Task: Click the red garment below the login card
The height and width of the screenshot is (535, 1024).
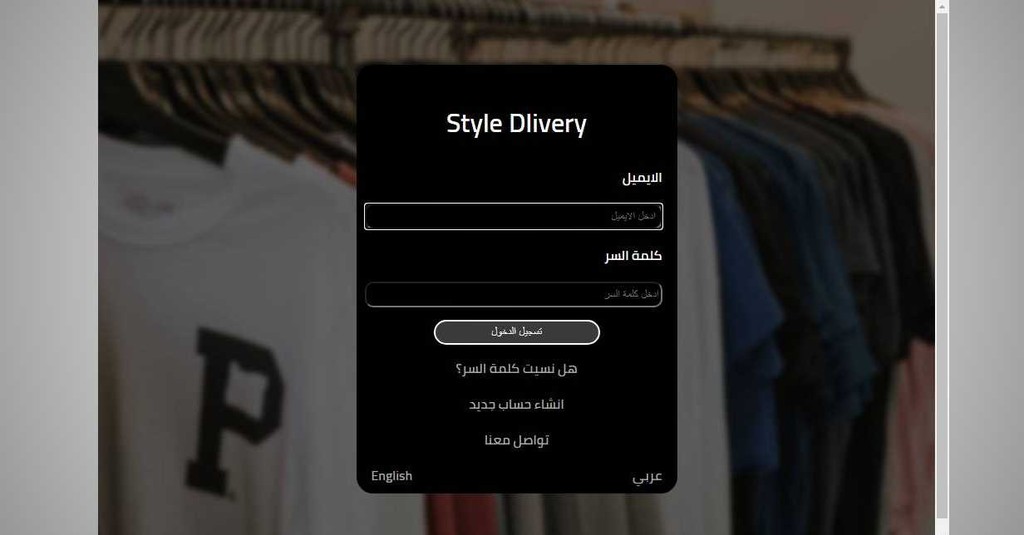Action: [x=451, y=514]
